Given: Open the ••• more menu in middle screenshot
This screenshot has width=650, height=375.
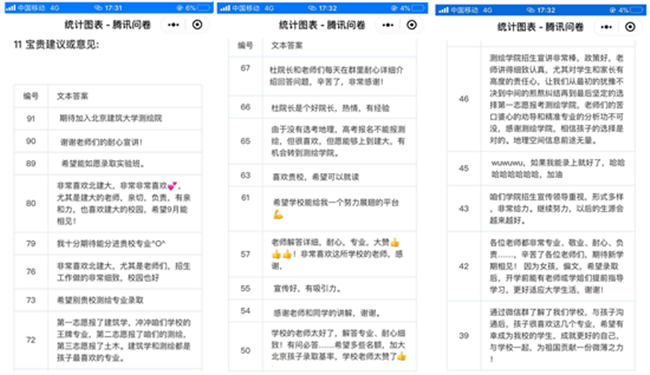Looking at the screenshot, I should 388,25.
